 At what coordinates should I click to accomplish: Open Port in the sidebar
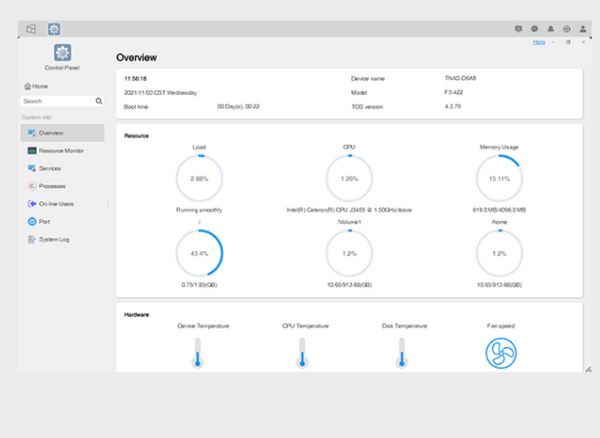(x=62, y=221)
